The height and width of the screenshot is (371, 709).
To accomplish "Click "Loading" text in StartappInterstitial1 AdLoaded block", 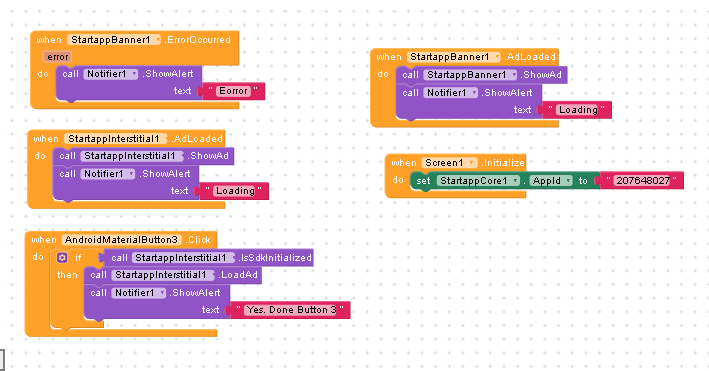I will [235, 191].
